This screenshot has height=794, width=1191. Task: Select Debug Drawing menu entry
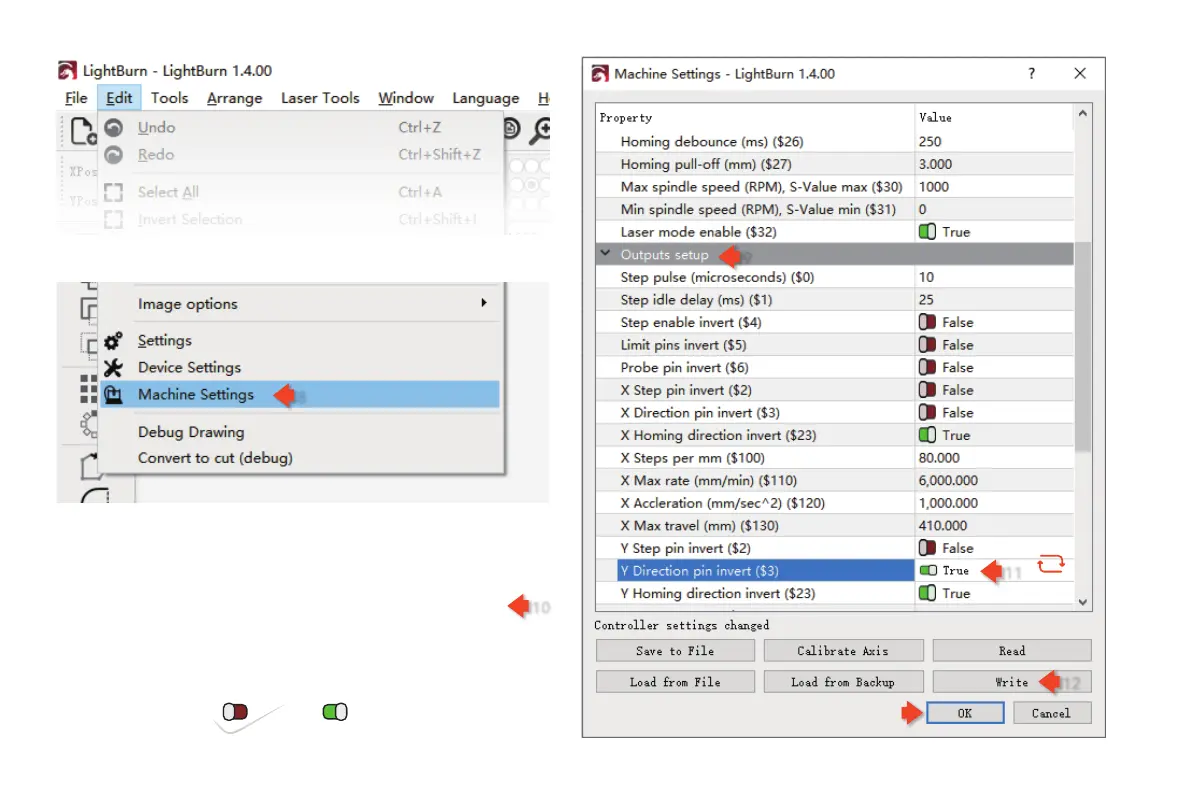(x=302, y=432)
